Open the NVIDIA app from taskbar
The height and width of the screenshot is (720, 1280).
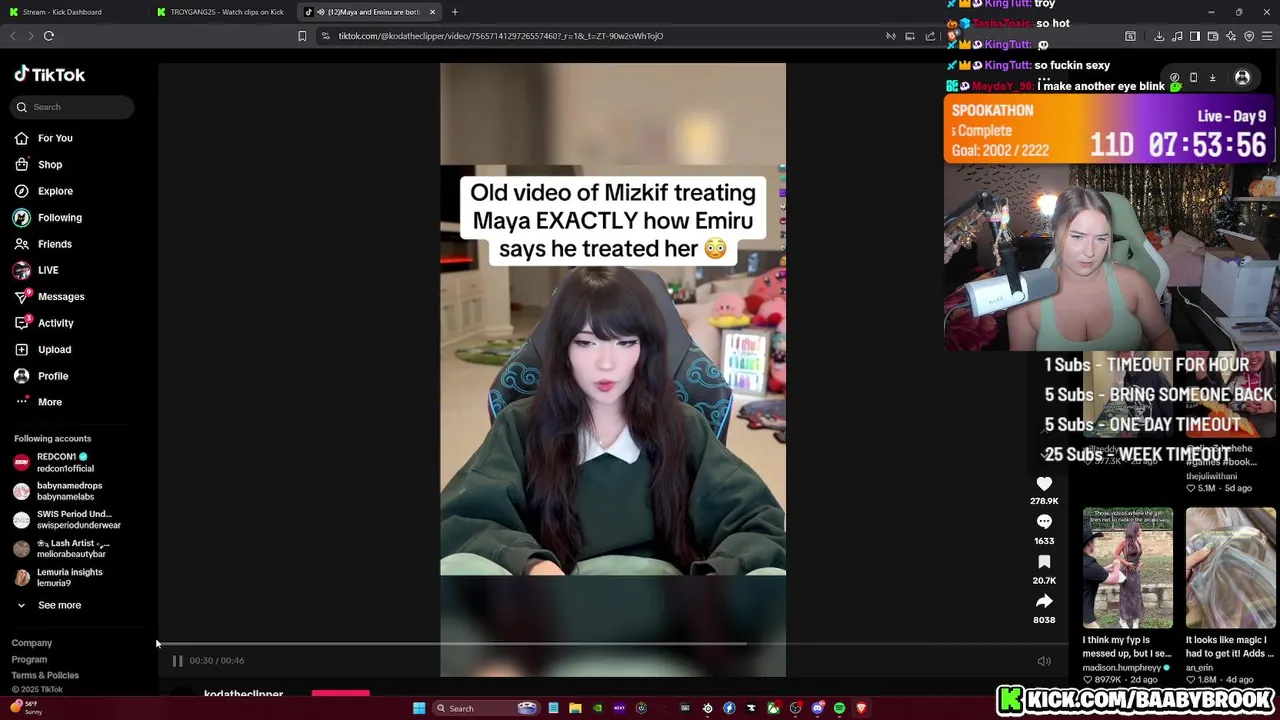point(597,708)
